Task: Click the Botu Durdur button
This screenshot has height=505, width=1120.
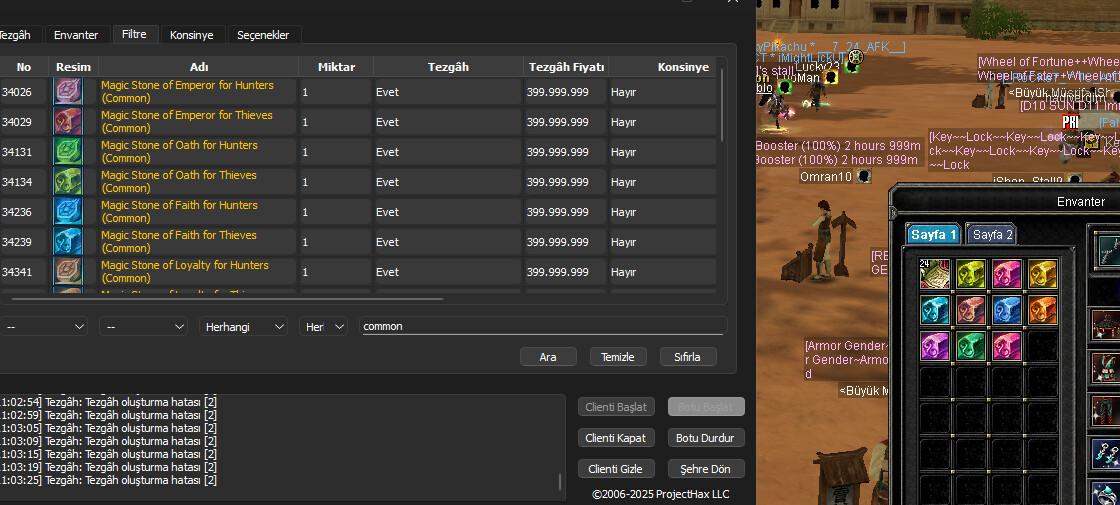Action: point(705,438)
